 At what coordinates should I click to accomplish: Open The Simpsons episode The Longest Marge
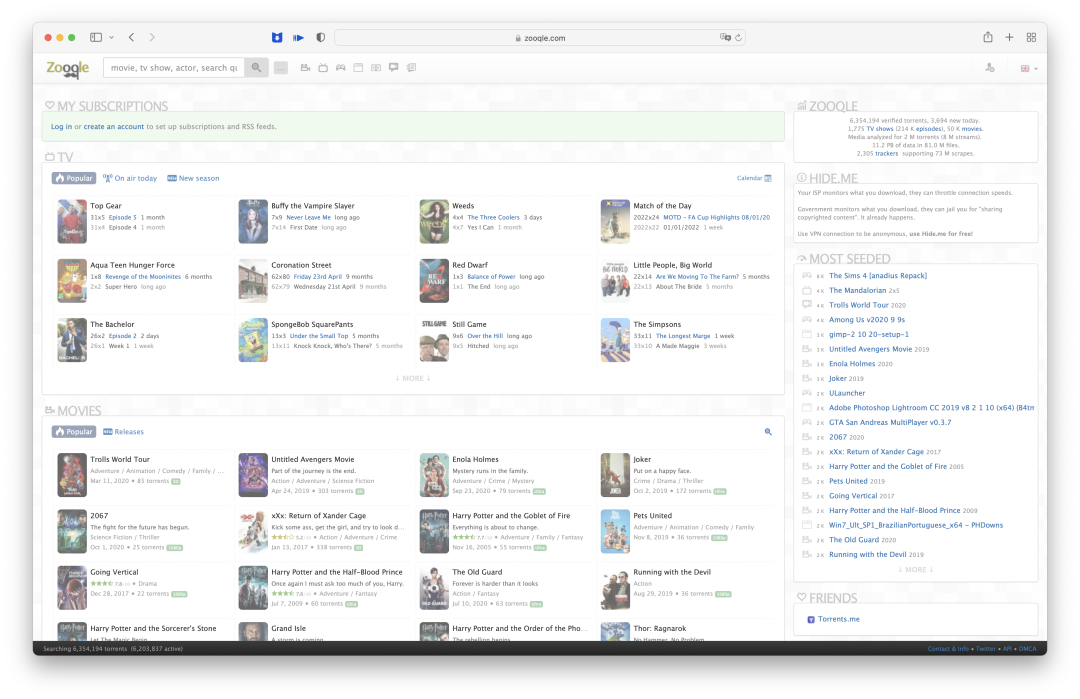click(x=683, y=336)
